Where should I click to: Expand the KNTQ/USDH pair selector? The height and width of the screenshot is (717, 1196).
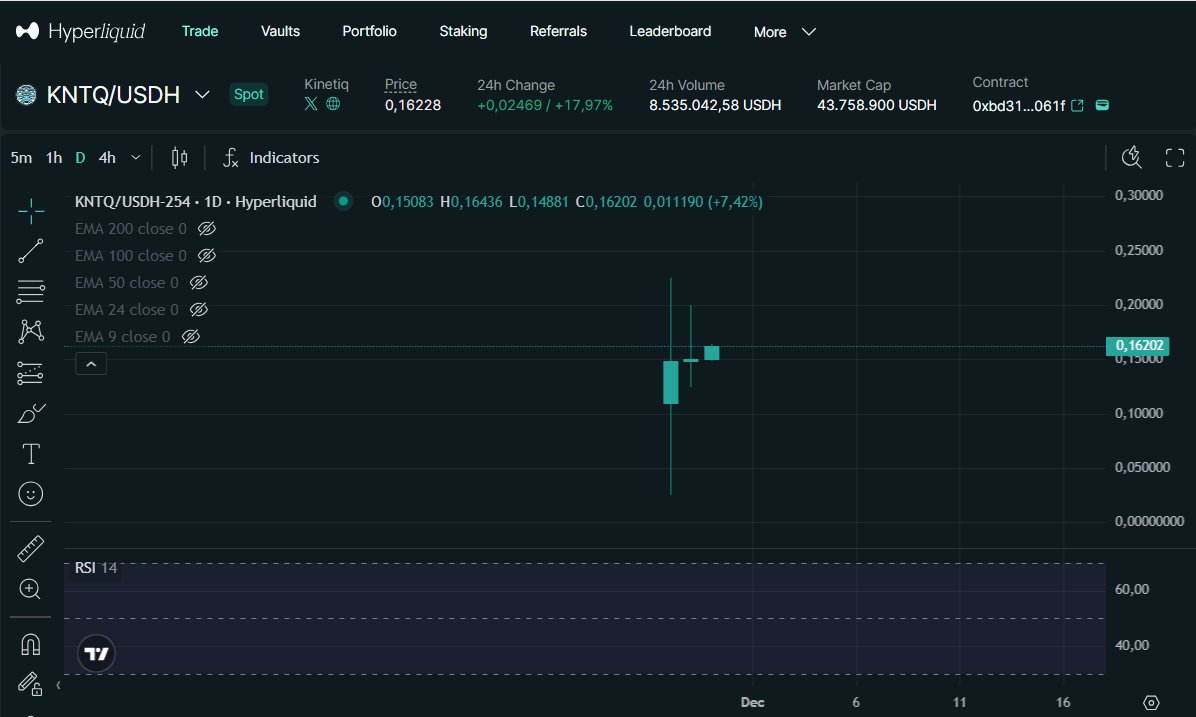pos(202,95)
